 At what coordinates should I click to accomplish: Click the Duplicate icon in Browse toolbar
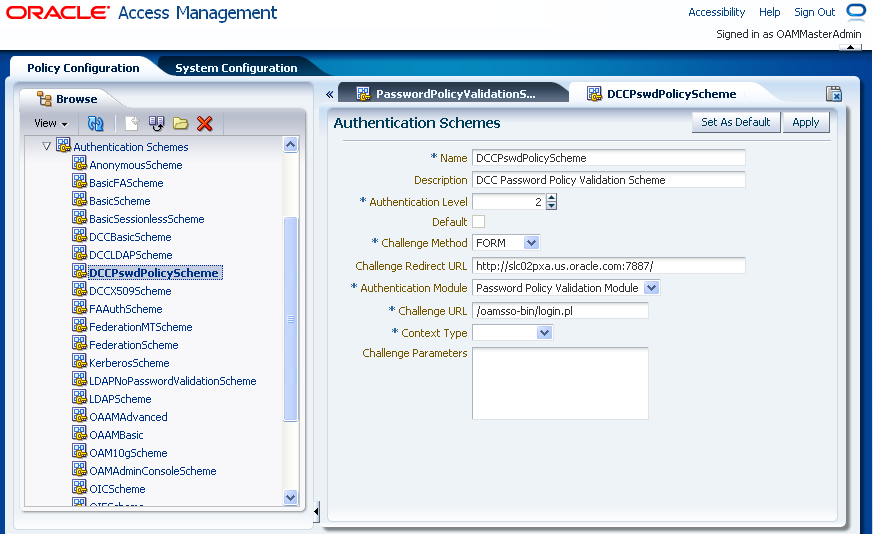[156, 123]
